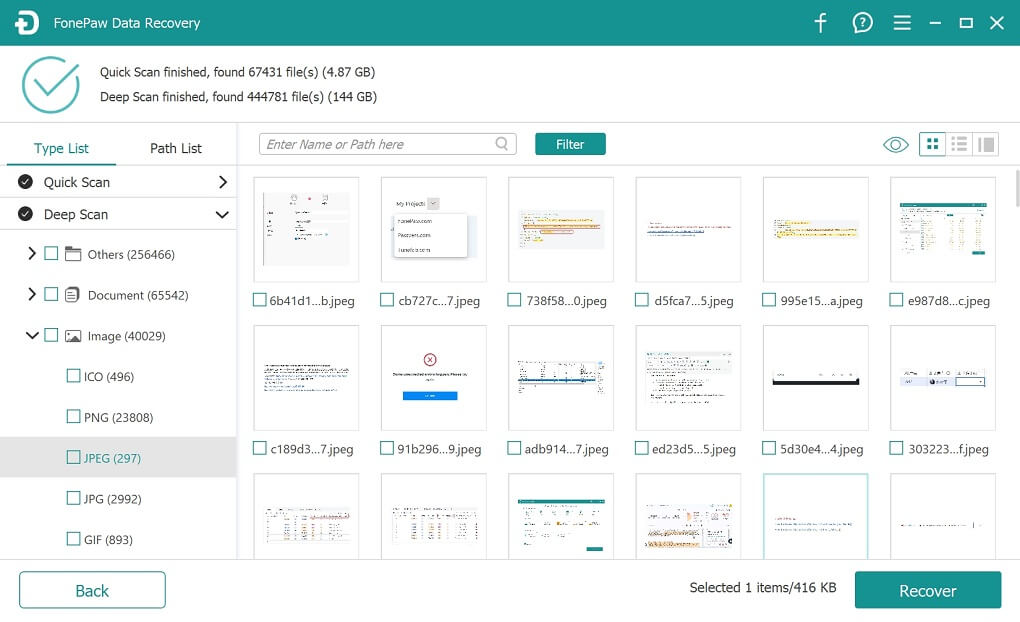Open thumbnail of e987d8...c.jpeg
Viewport: 1020px width, 622px height.
(943, 229)
